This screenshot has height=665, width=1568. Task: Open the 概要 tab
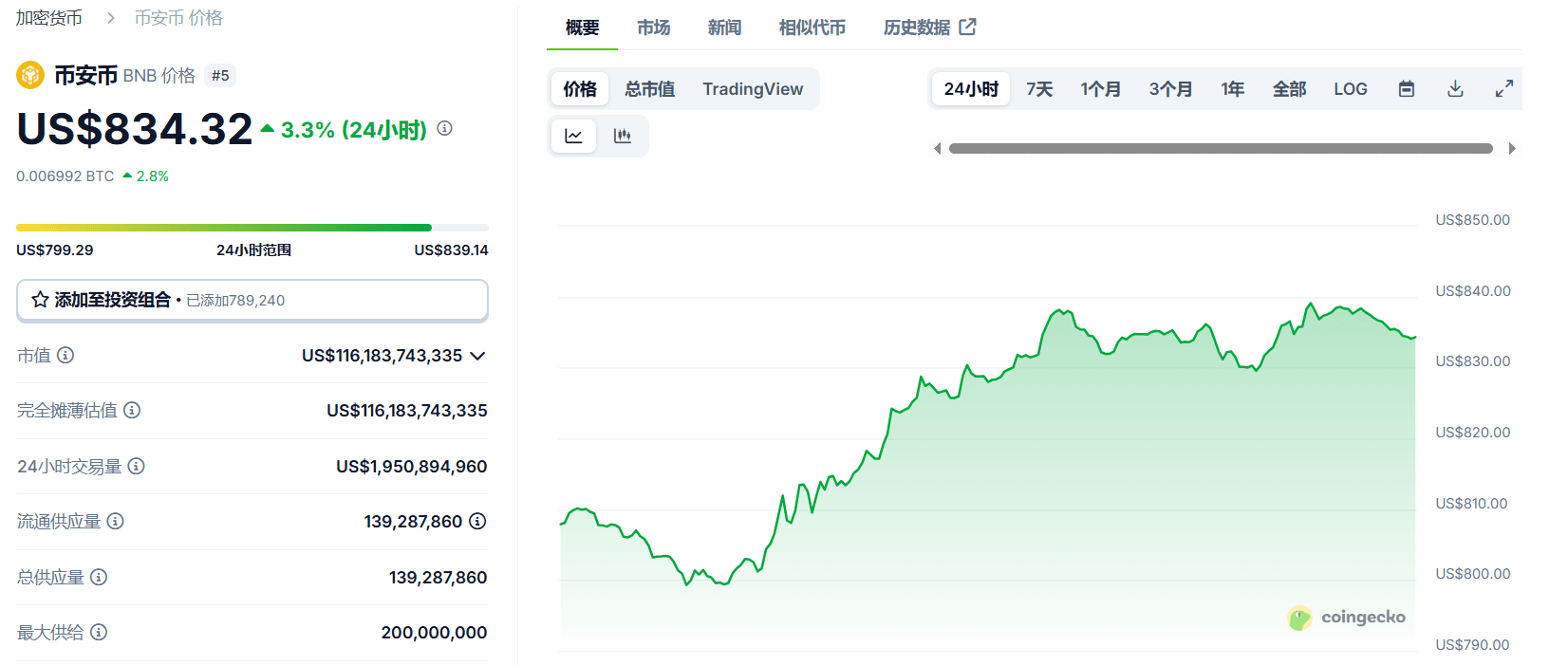point(582,28)
